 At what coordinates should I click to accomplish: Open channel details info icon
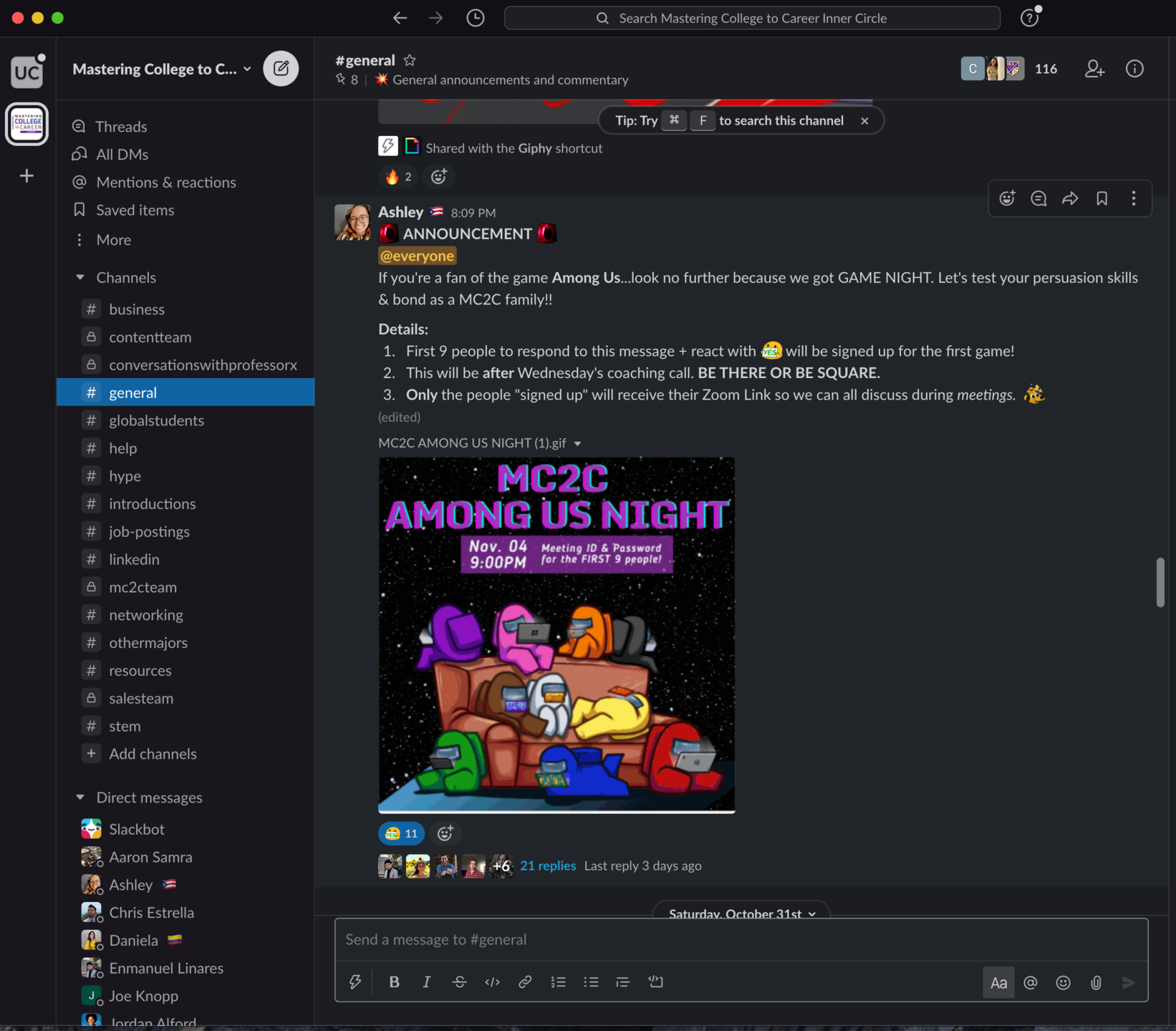(x=1134, y=69)
